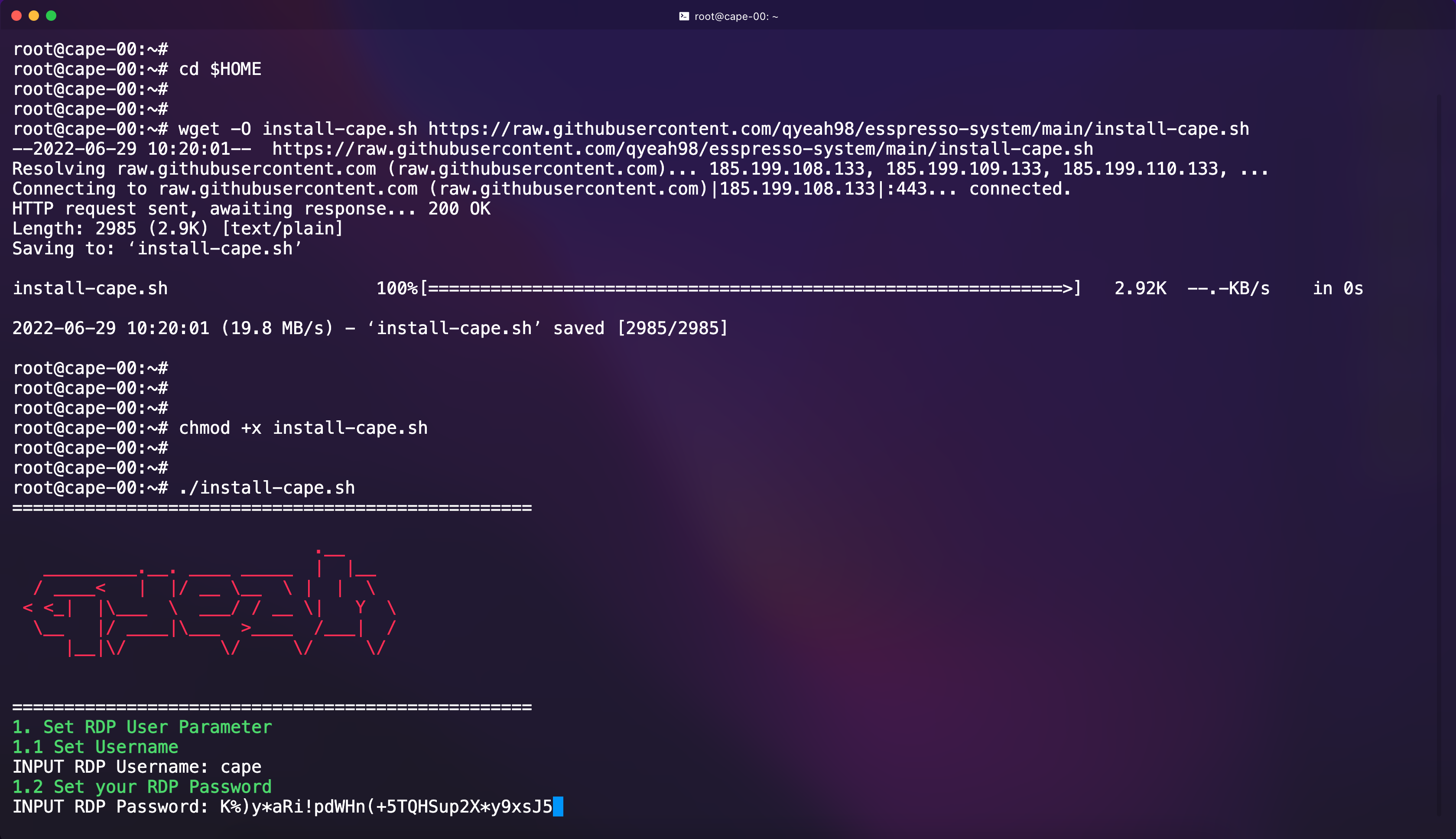Click the ./install-cape.sh command
The height and width of the screenshot is (839, 1456).
(267, 488)
